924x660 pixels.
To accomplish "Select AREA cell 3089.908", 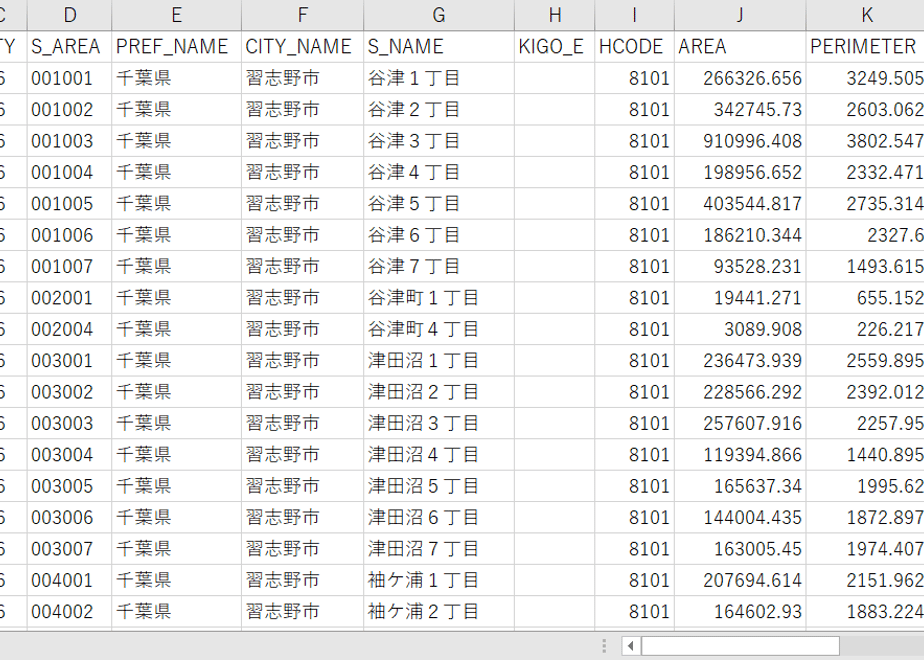I will pyautogui.click(x=740, y=329).
